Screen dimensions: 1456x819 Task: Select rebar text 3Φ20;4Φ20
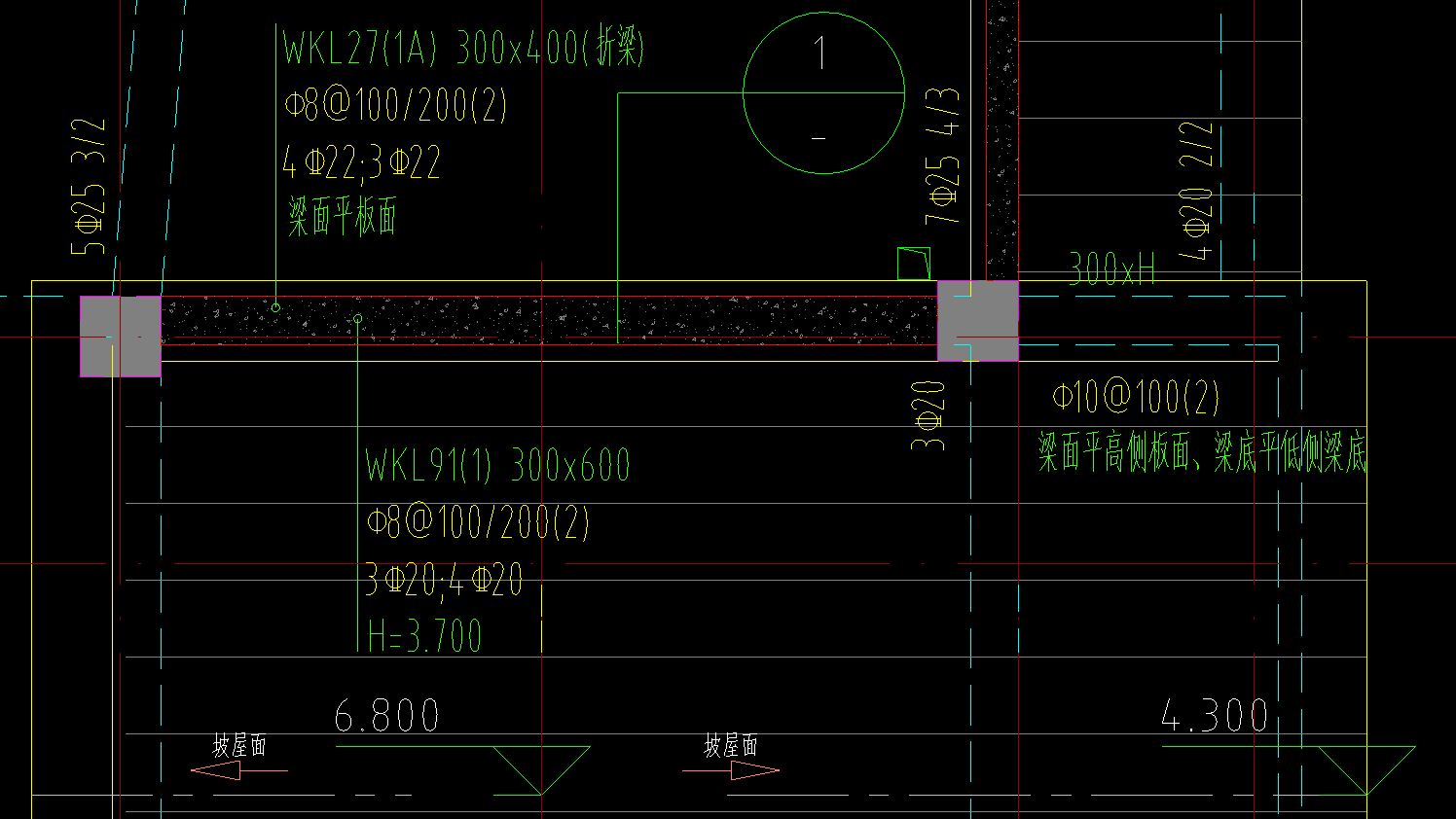click(445, 580)
